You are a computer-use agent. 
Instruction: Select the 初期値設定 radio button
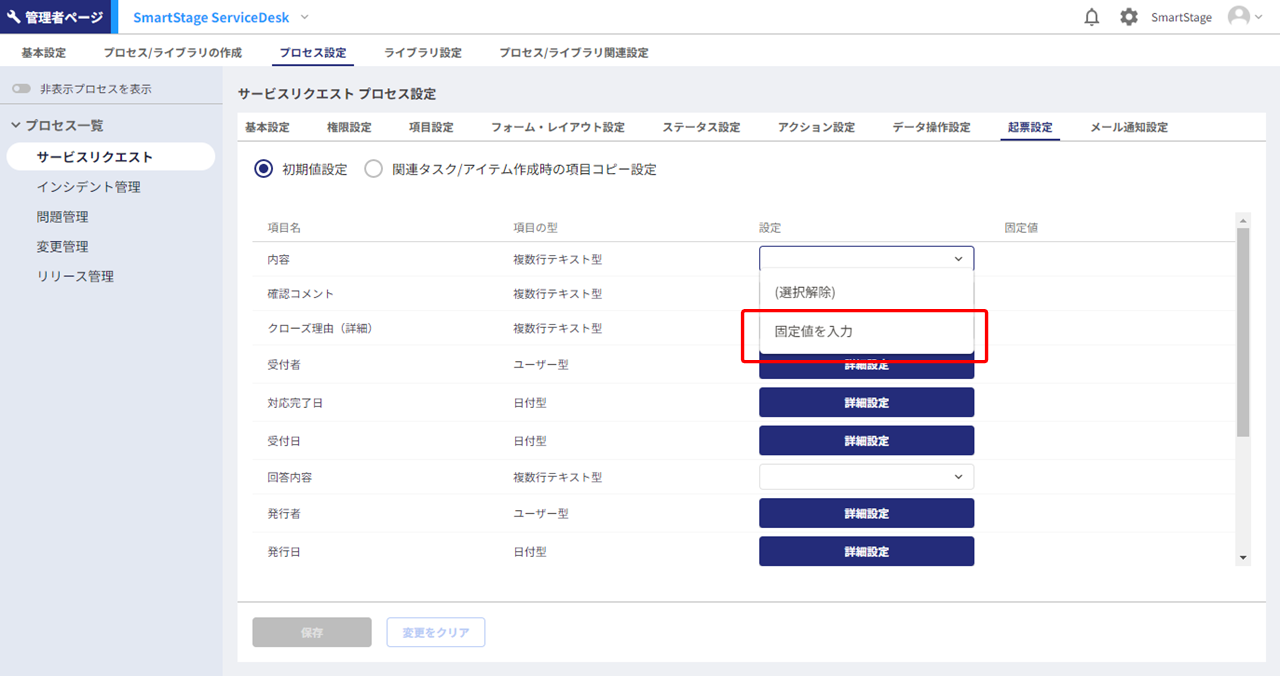pyautogui.click(x=264, y=169)
